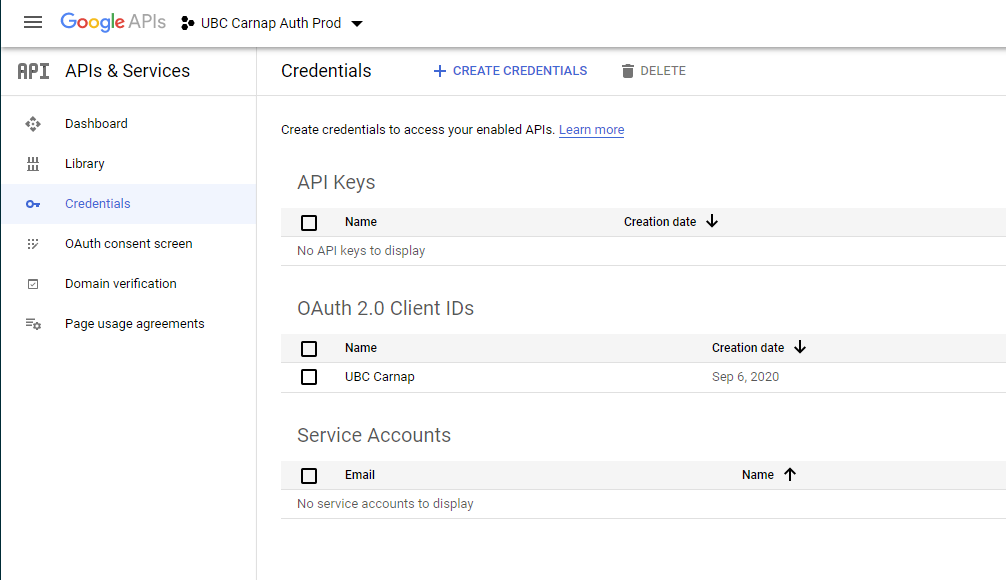This screenshot has width=1006, height=580.
Task: Select all Service Accounts checkbox
Action: click(x=309, y=475)
